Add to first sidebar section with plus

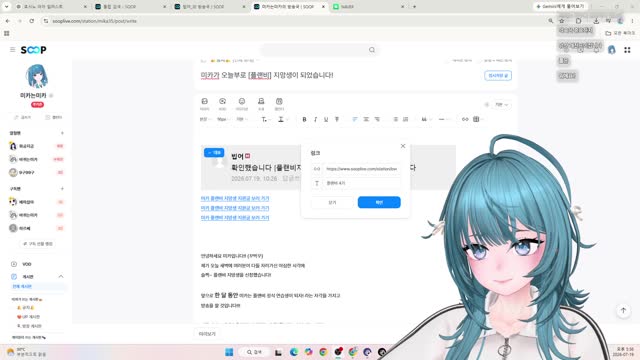[62, 133]
